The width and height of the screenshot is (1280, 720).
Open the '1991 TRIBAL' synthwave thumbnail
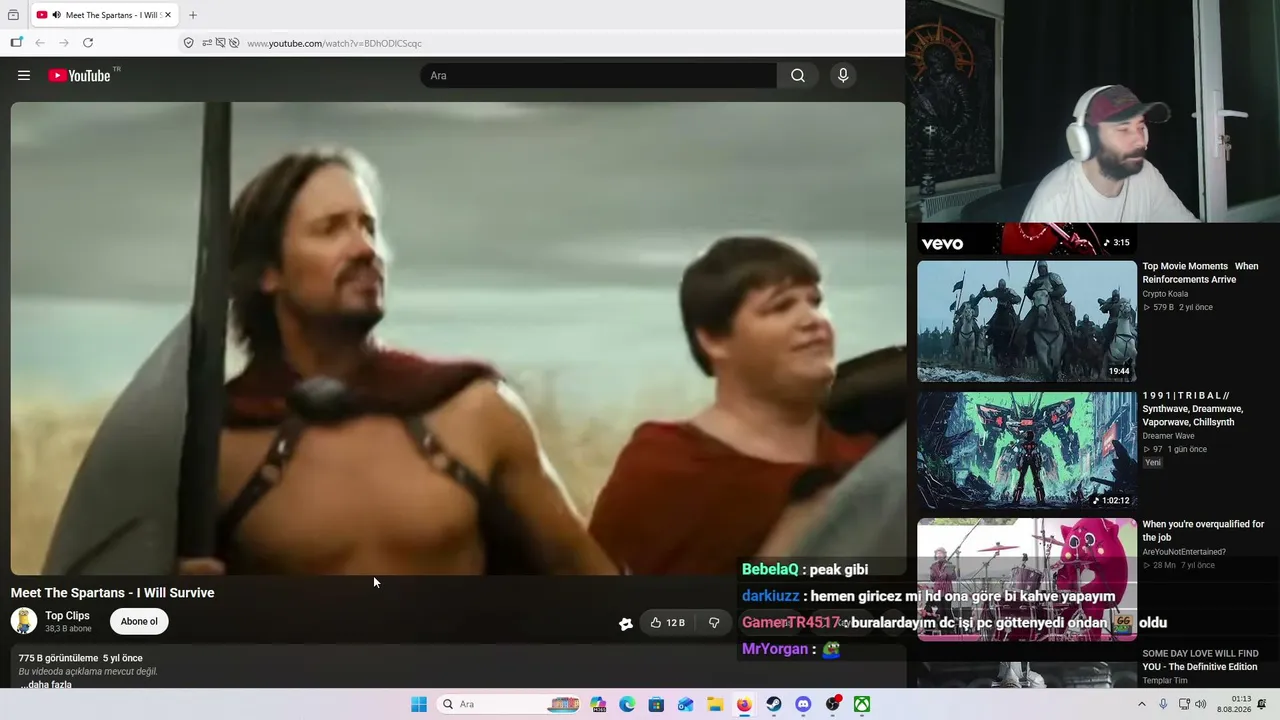click(1027, 450)
